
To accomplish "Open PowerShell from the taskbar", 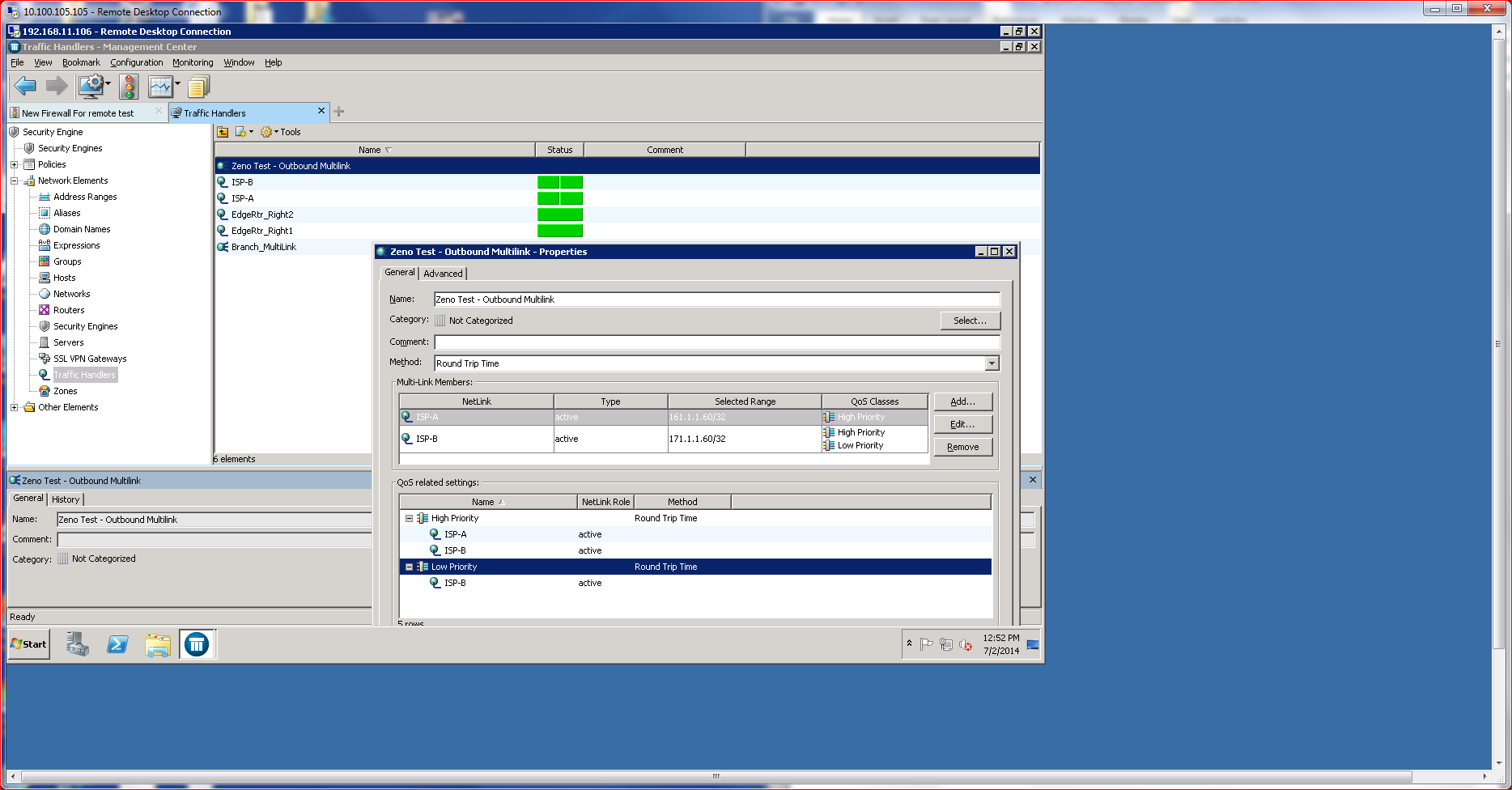I will 117,644.
